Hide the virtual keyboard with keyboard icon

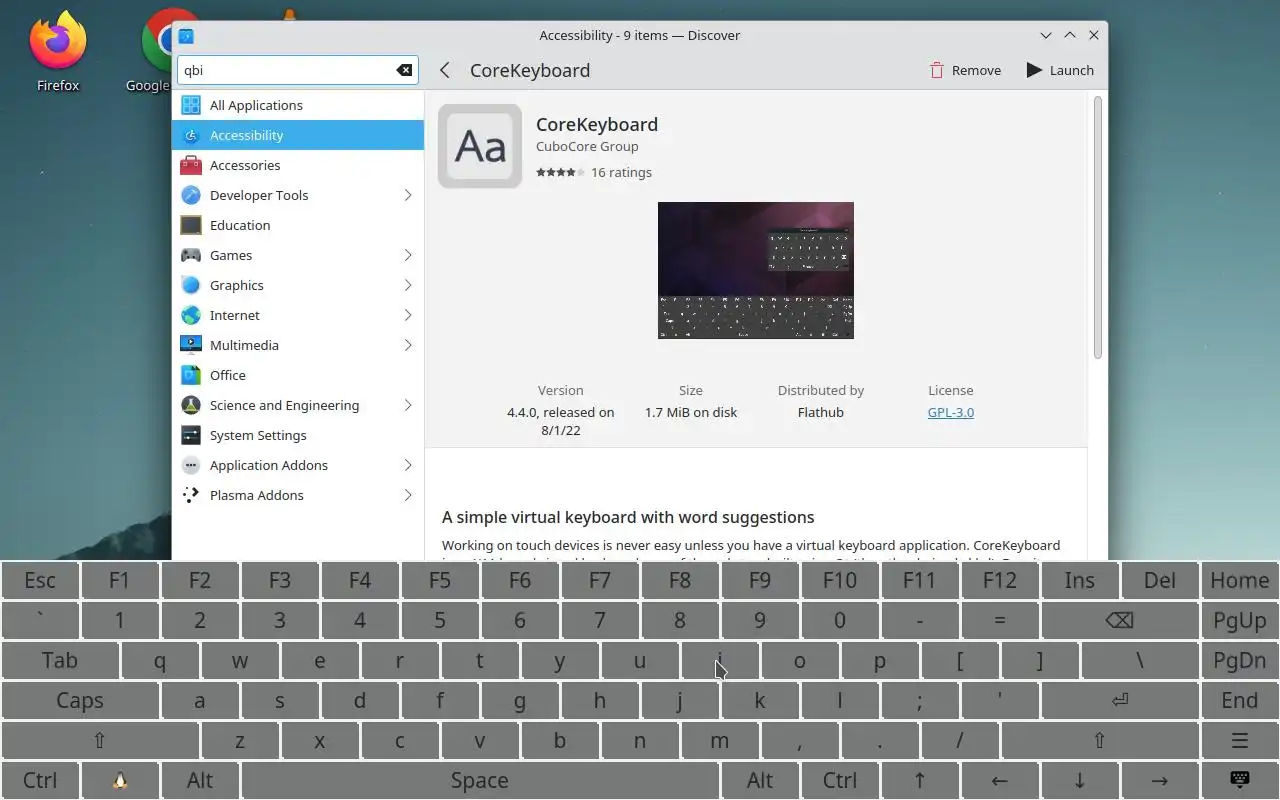coord(1240,781)
